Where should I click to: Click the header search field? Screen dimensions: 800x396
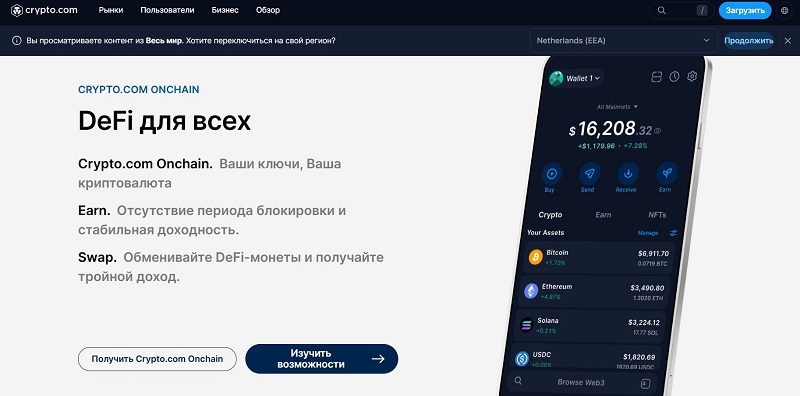682,10
